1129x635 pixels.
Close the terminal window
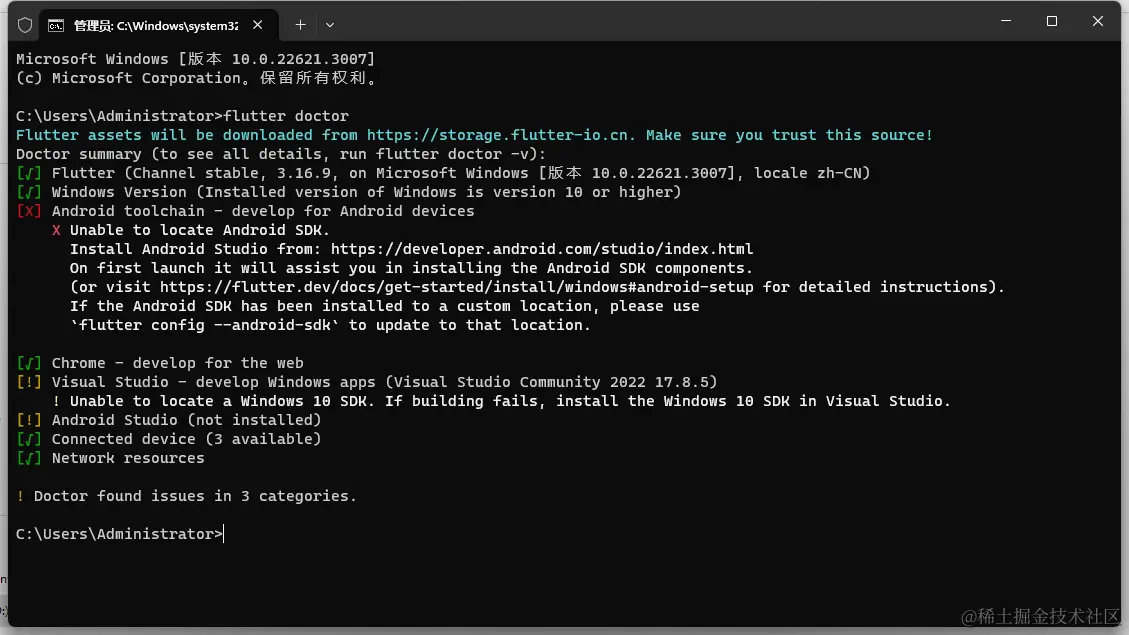pyautogui.click(x=1098, y=21)
